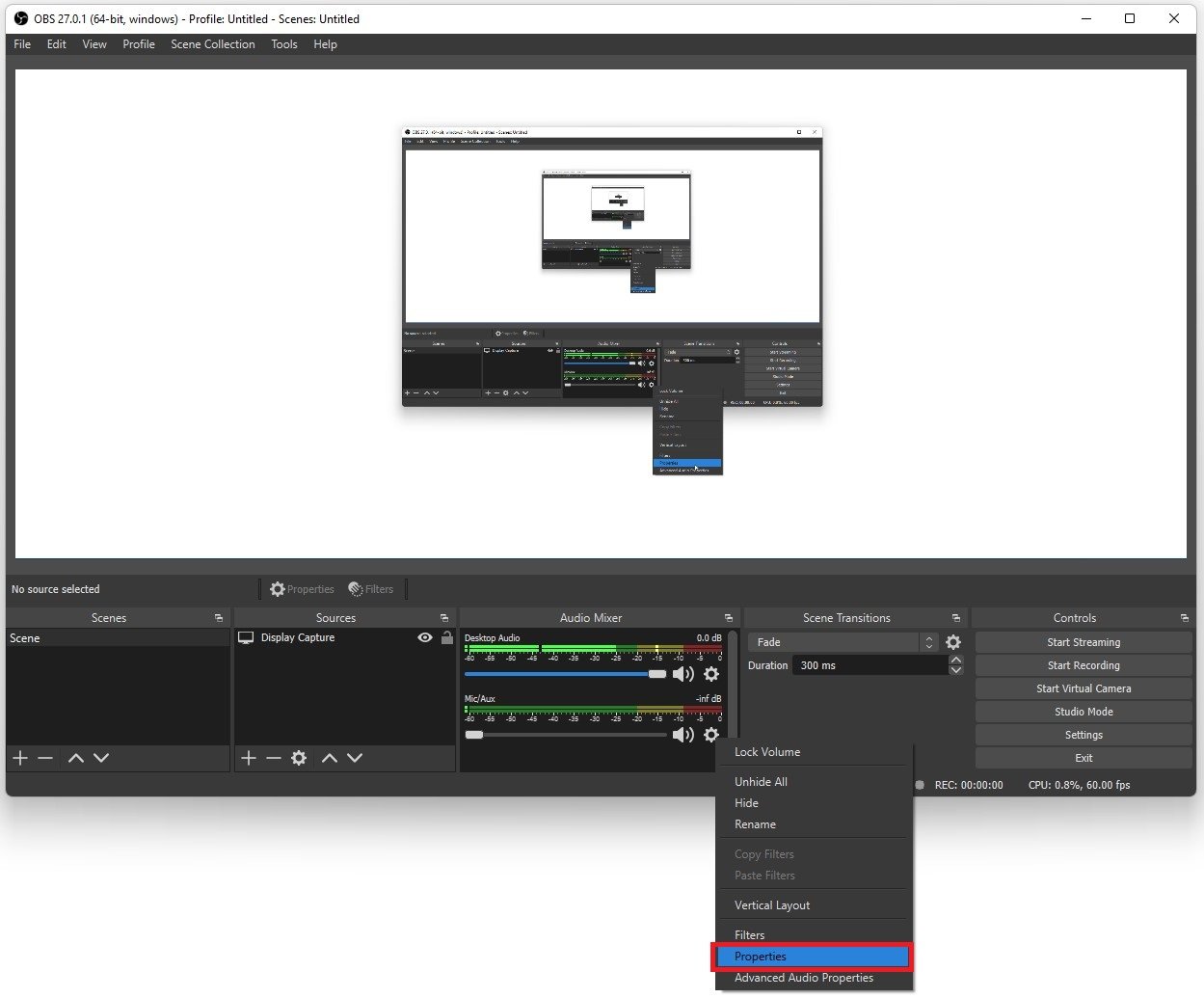Screen dimensions: 1204x998
Task: Click the Properties gear button above docks
Action: coord(302,589)
